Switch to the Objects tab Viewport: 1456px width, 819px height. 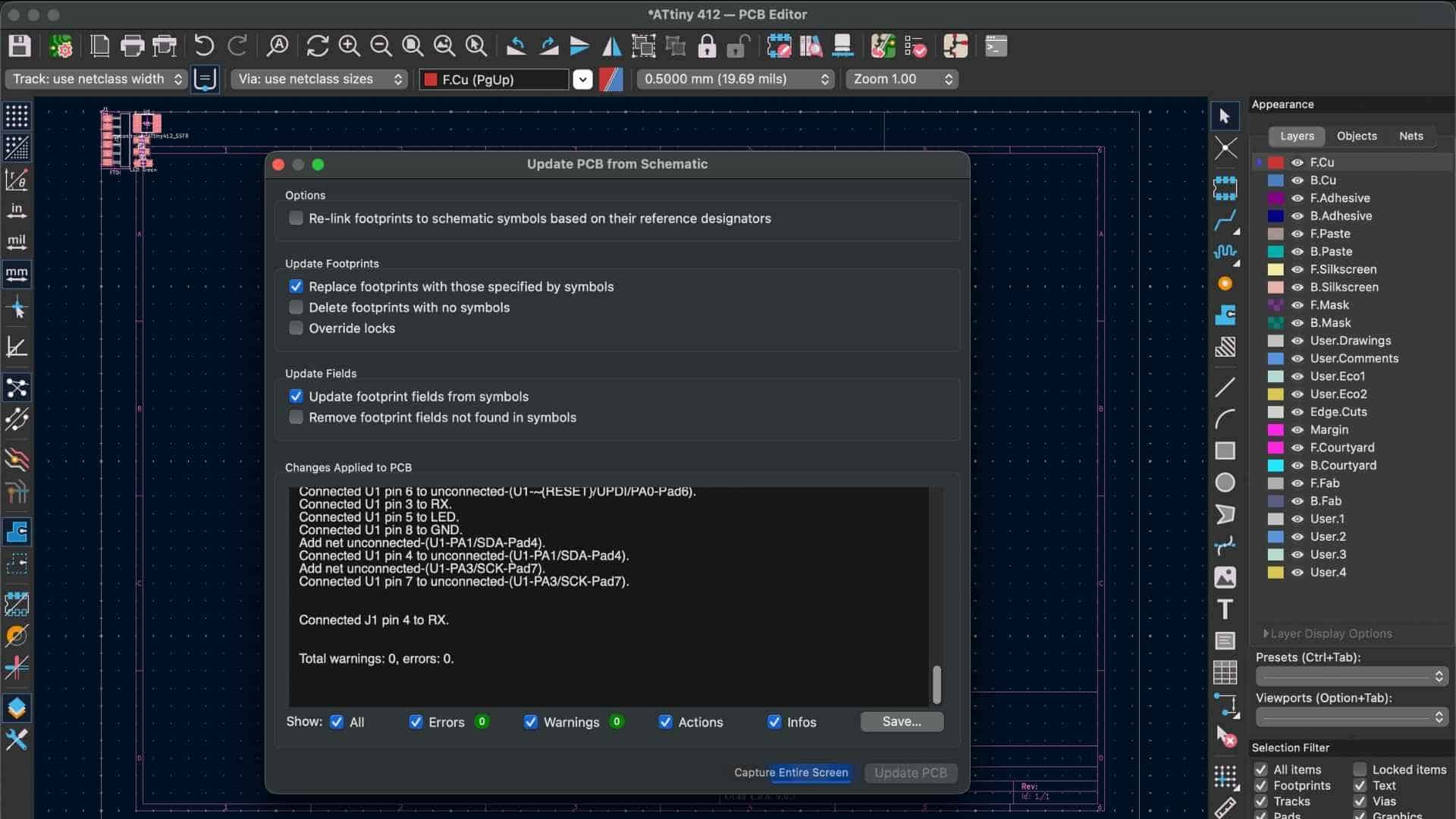point(1356,136)
